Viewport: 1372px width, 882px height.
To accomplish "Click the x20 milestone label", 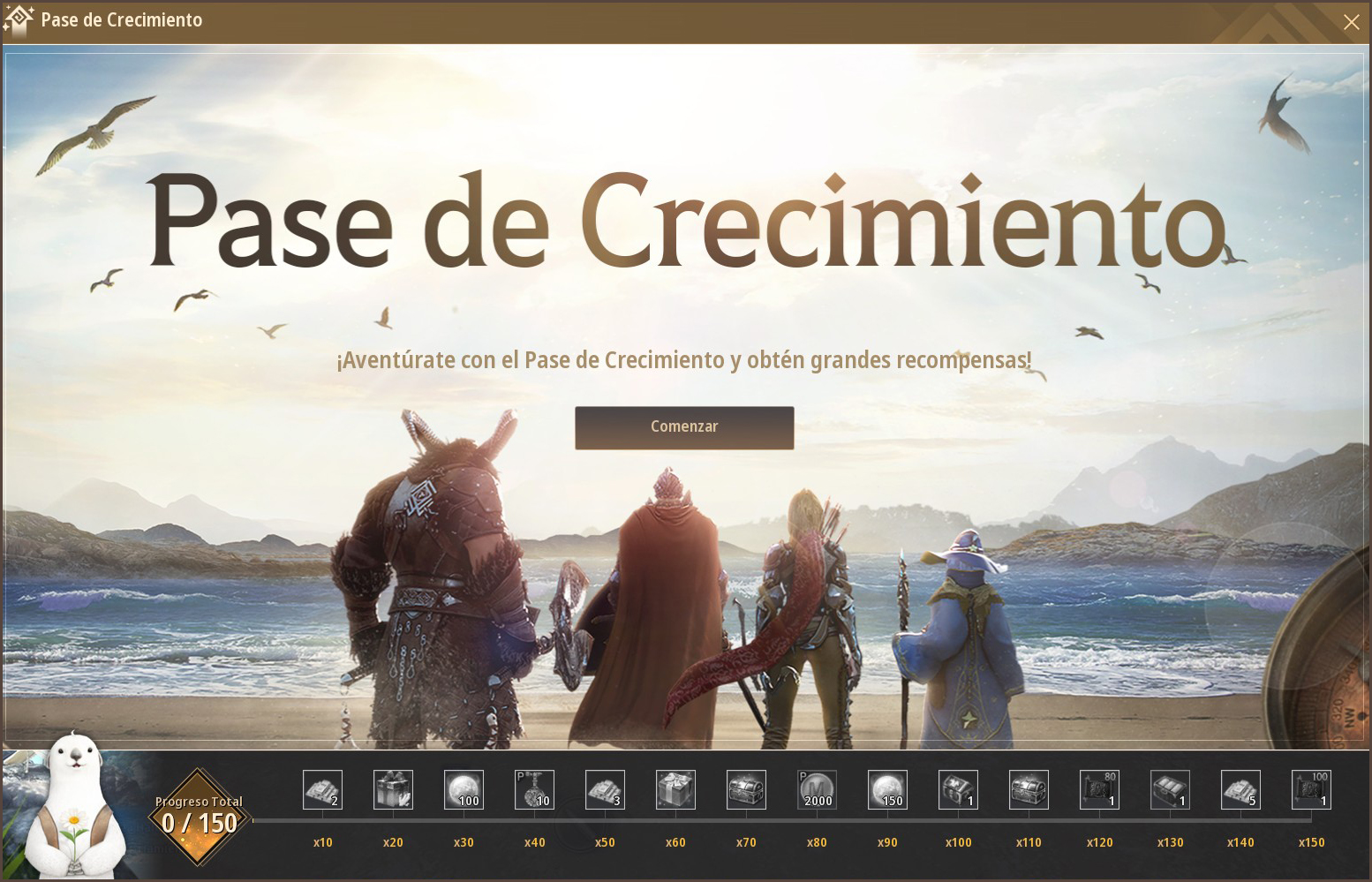I will click(x=393, y=842).
